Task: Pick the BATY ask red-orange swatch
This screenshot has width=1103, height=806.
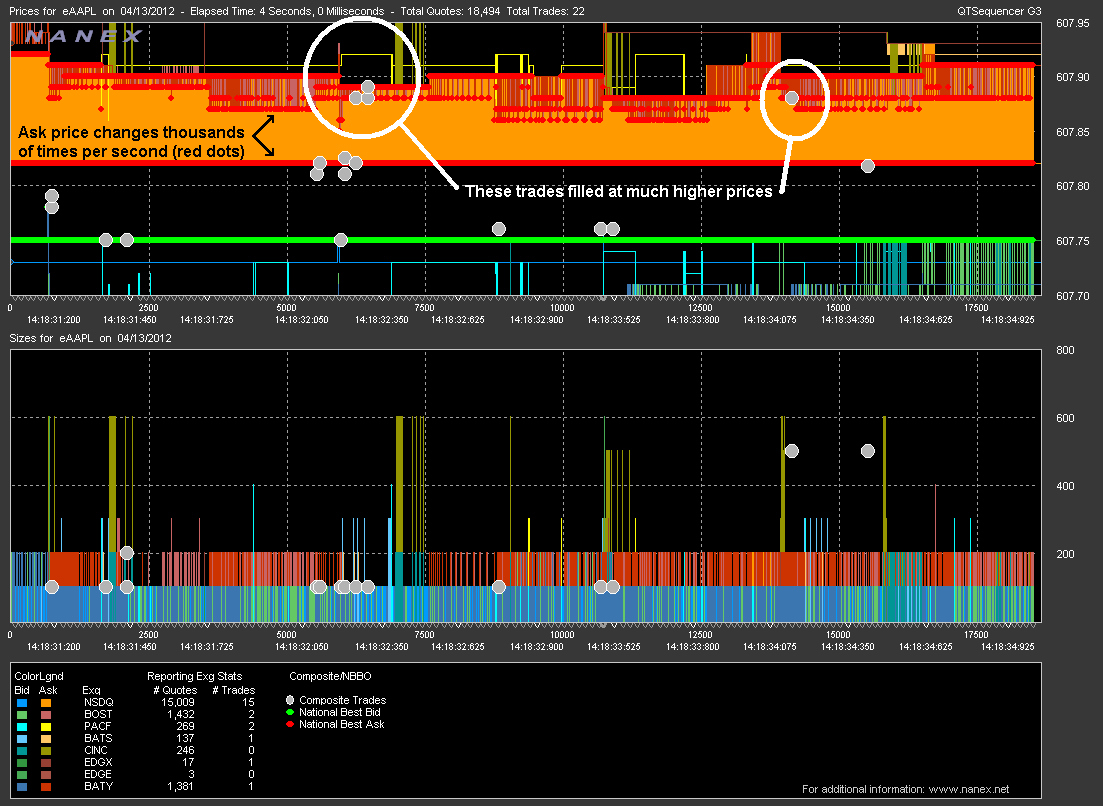Action: point(46,786)
